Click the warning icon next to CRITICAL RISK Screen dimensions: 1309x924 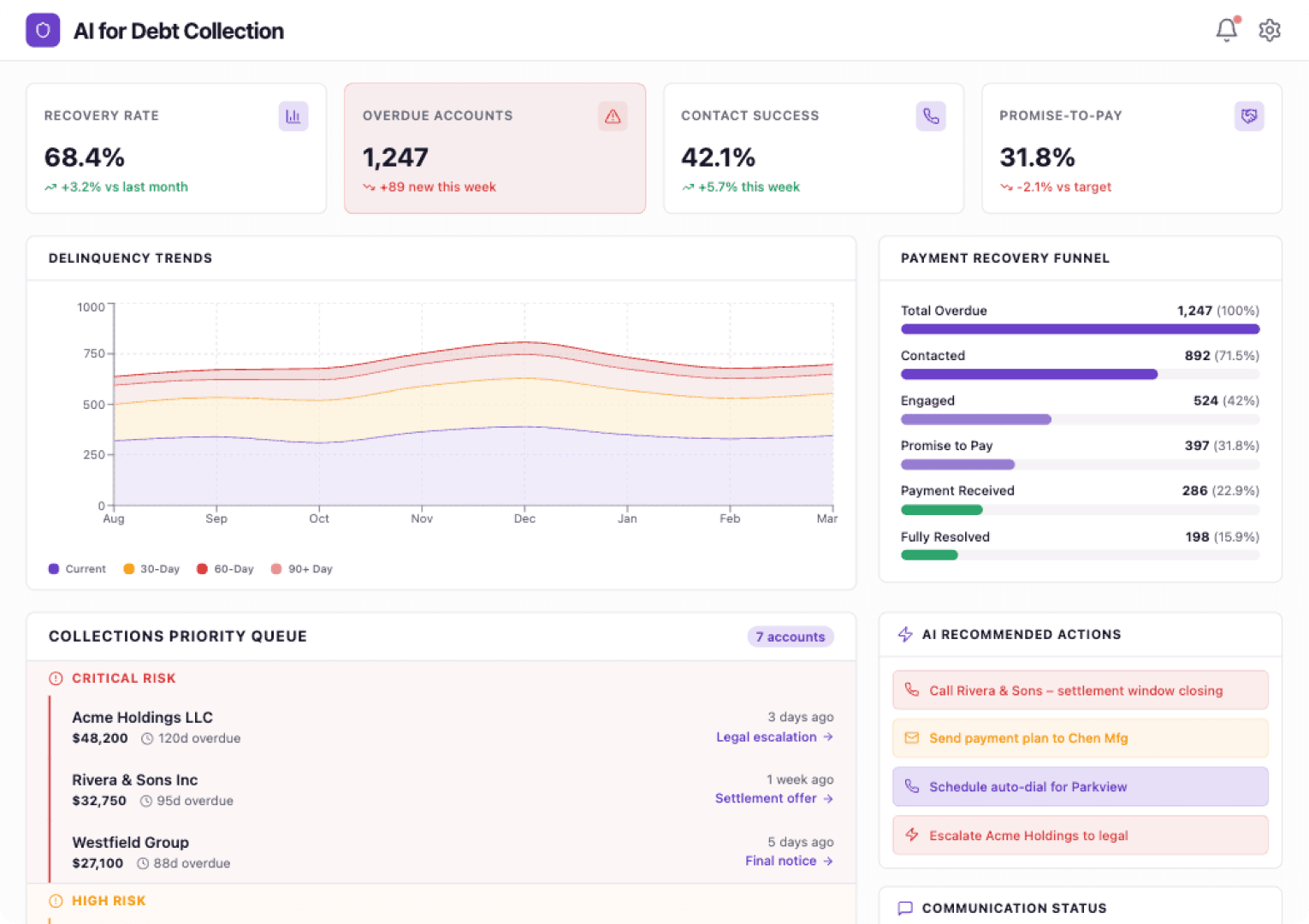click(56, 678)
